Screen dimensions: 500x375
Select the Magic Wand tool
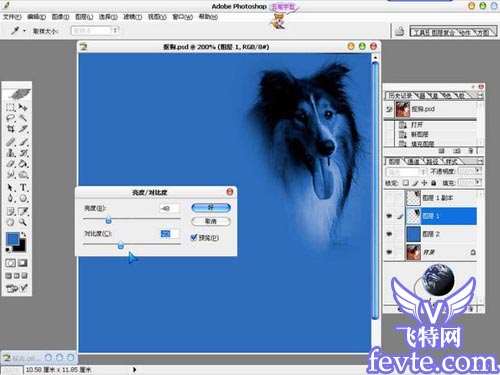pos(23,118)
